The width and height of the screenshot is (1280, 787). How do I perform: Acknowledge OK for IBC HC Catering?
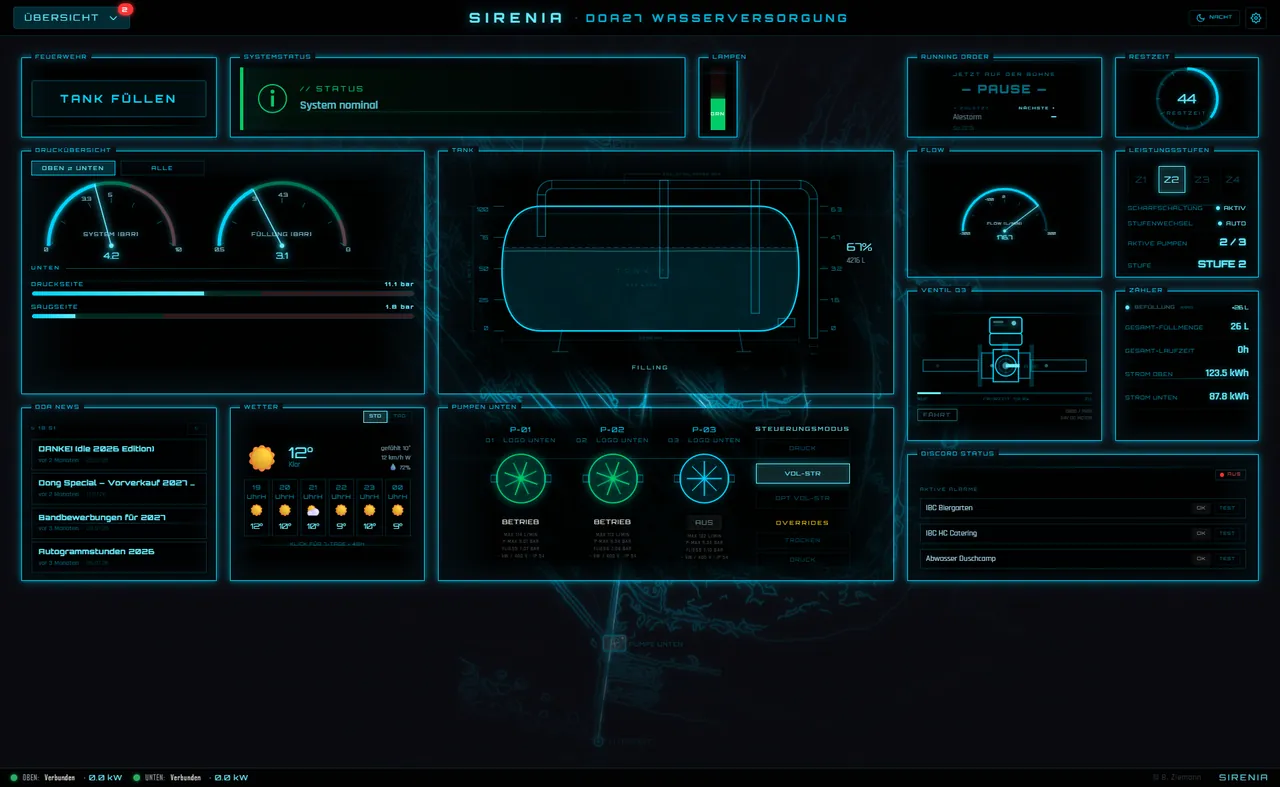pos(1201,533)
